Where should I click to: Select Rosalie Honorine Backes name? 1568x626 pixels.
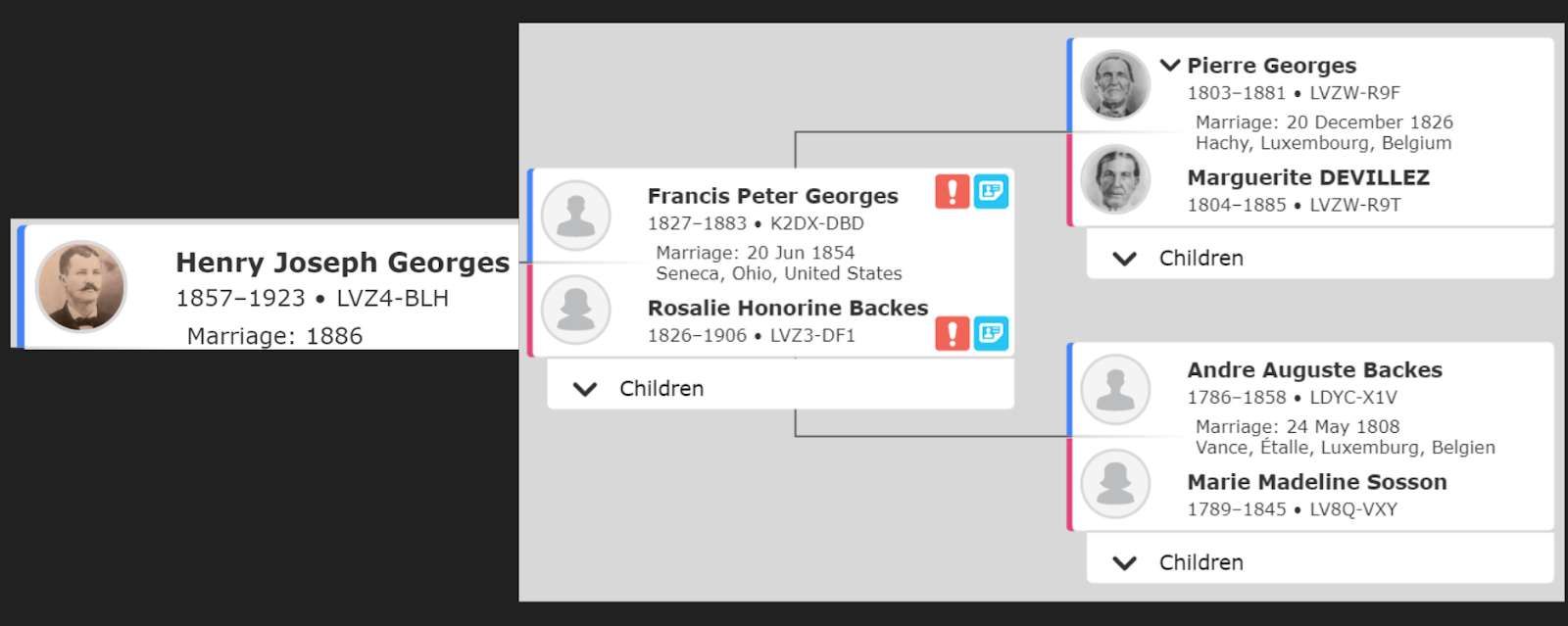click(788, 308)
